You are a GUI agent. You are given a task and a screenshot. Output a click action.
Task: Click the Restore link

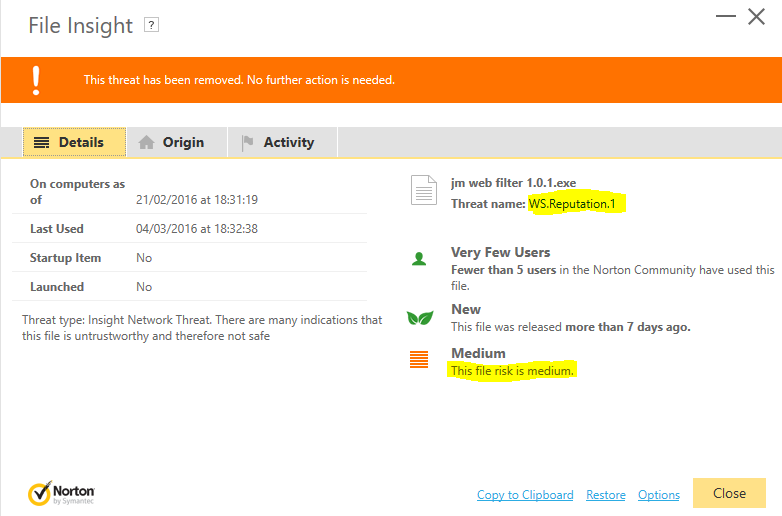coord(605,495)
